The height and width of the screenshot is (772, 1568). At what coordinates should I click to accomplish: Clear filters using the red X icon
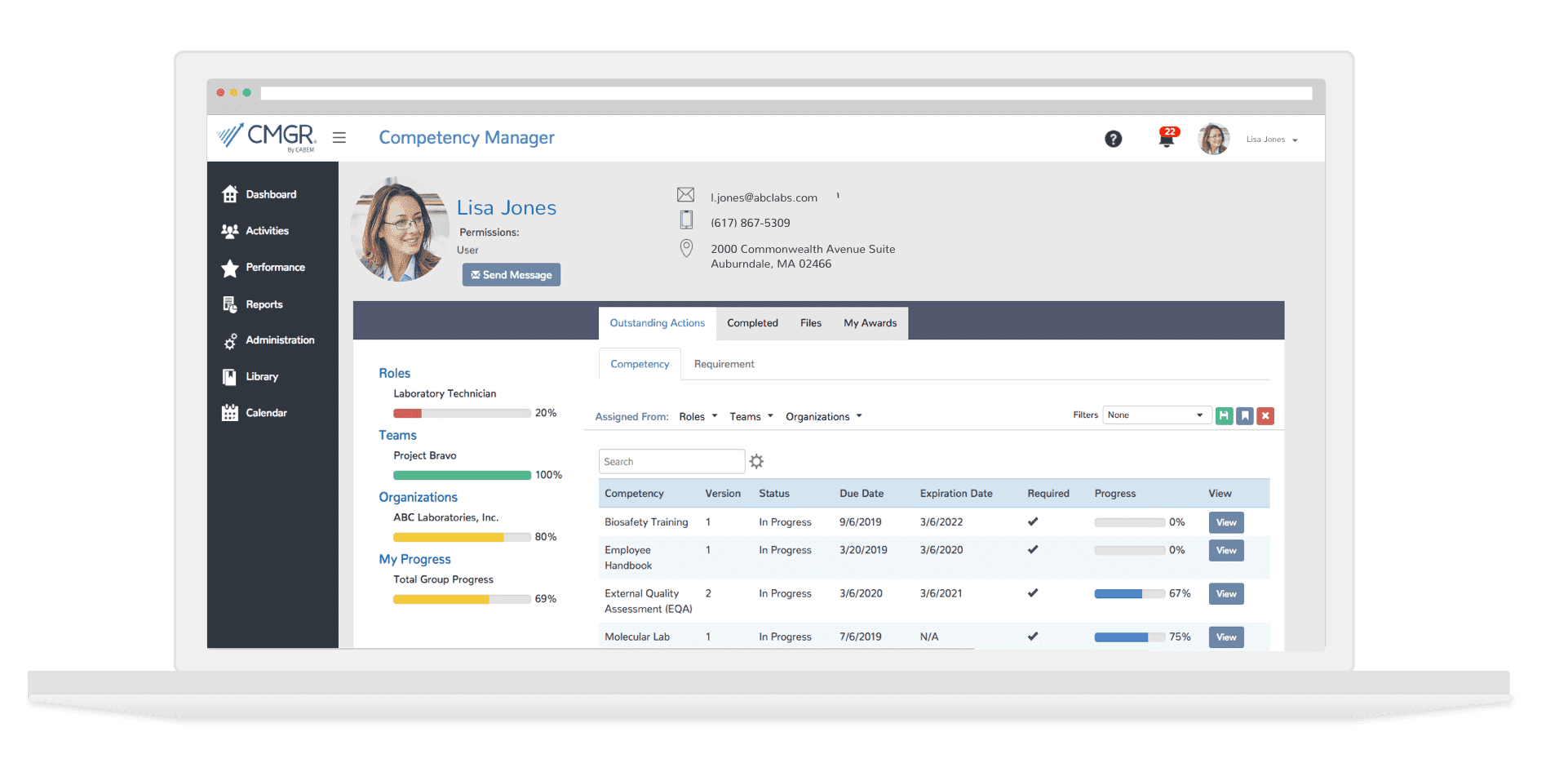1265,415
